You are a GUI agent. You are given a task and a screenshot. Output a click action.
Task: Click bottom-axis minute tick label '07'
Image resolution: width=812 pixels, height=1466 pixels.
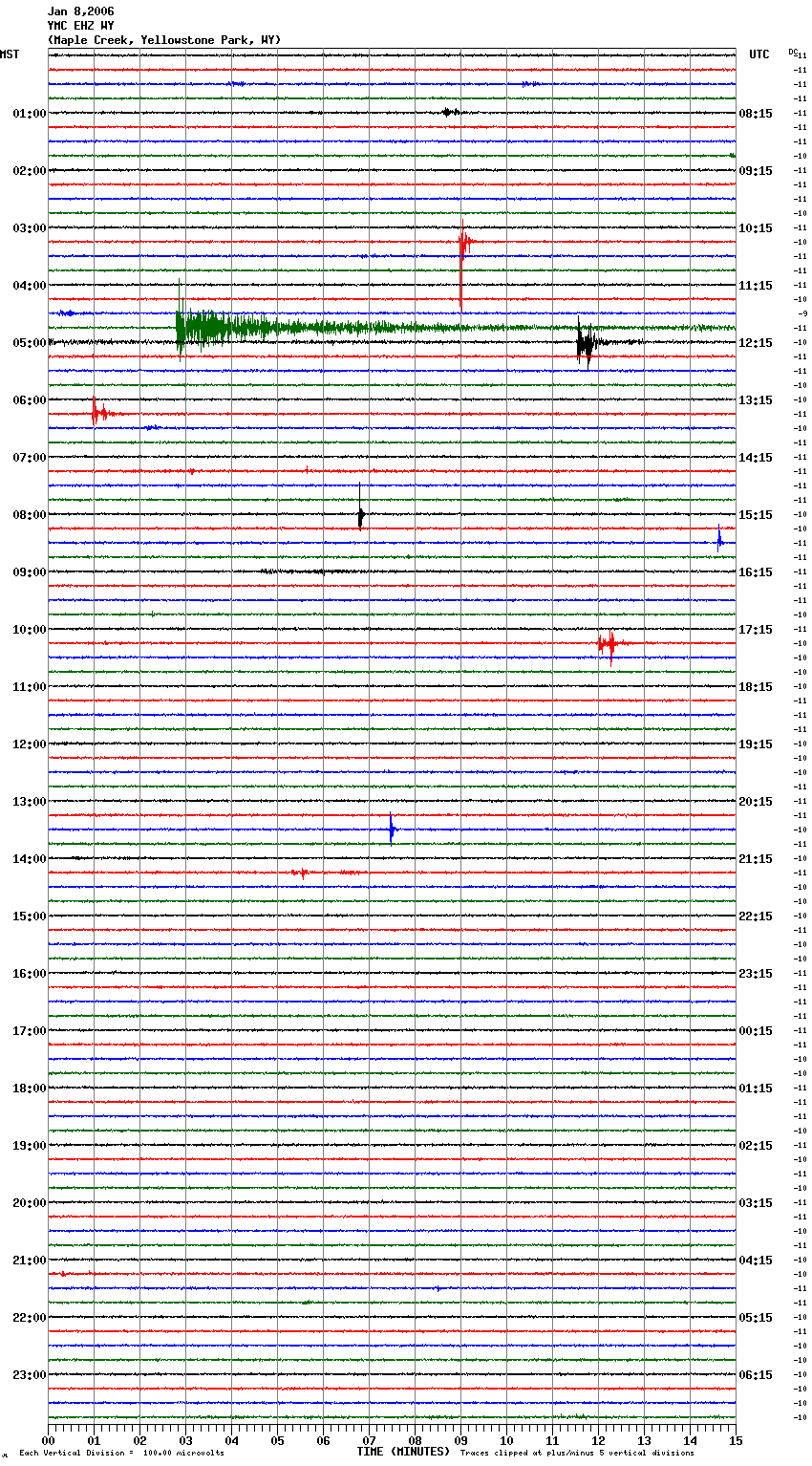pyautogui.click(x=369, y=1440)
